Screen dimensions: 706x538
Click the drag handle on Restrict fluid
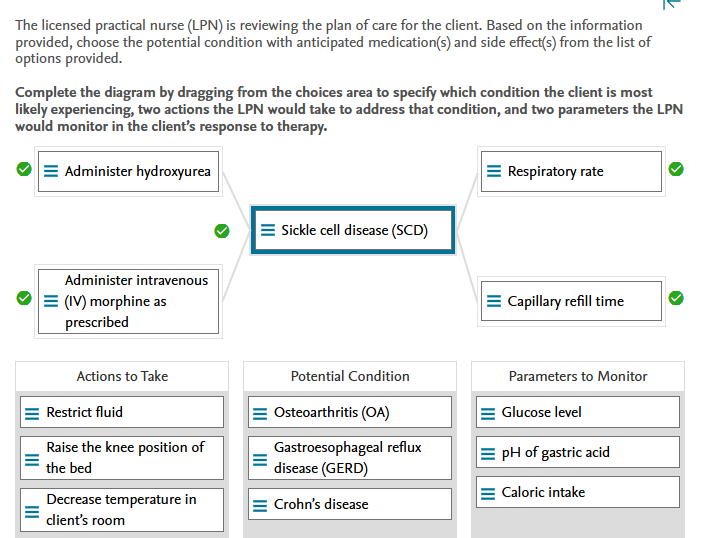[33, 413]
